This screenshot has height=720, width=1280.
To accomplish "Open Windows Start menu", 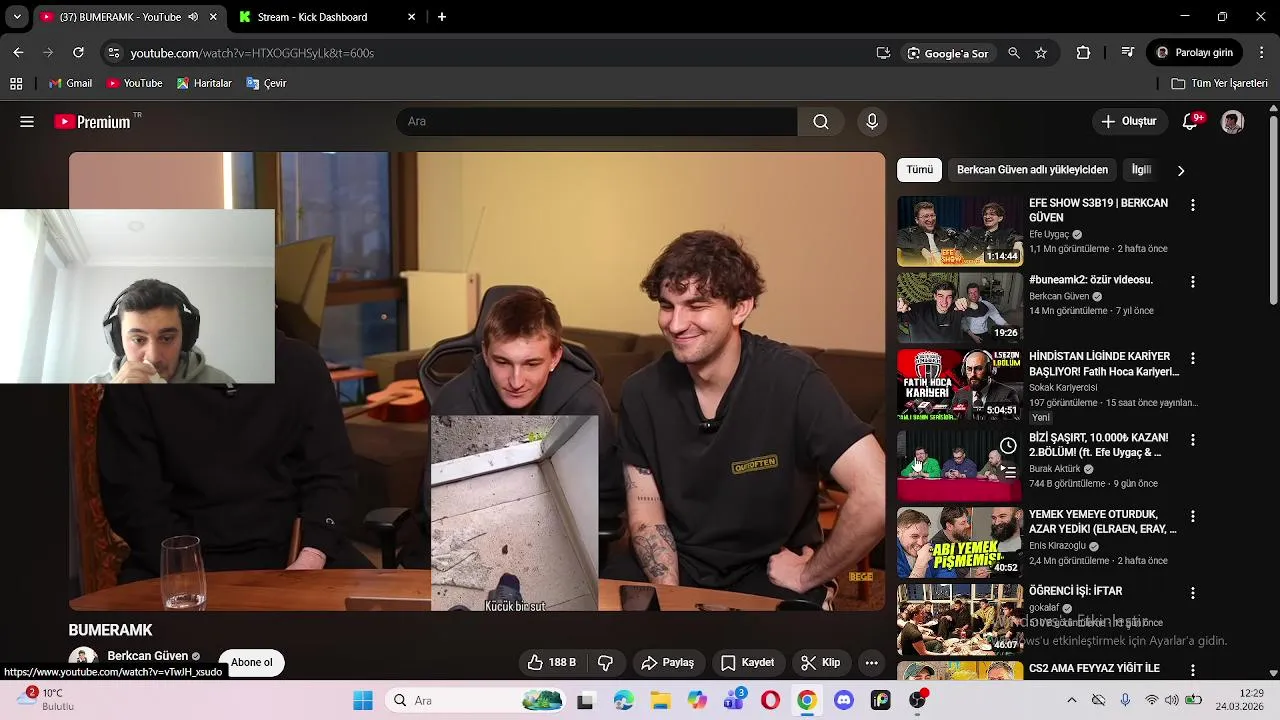I will (x=363, y=700).
